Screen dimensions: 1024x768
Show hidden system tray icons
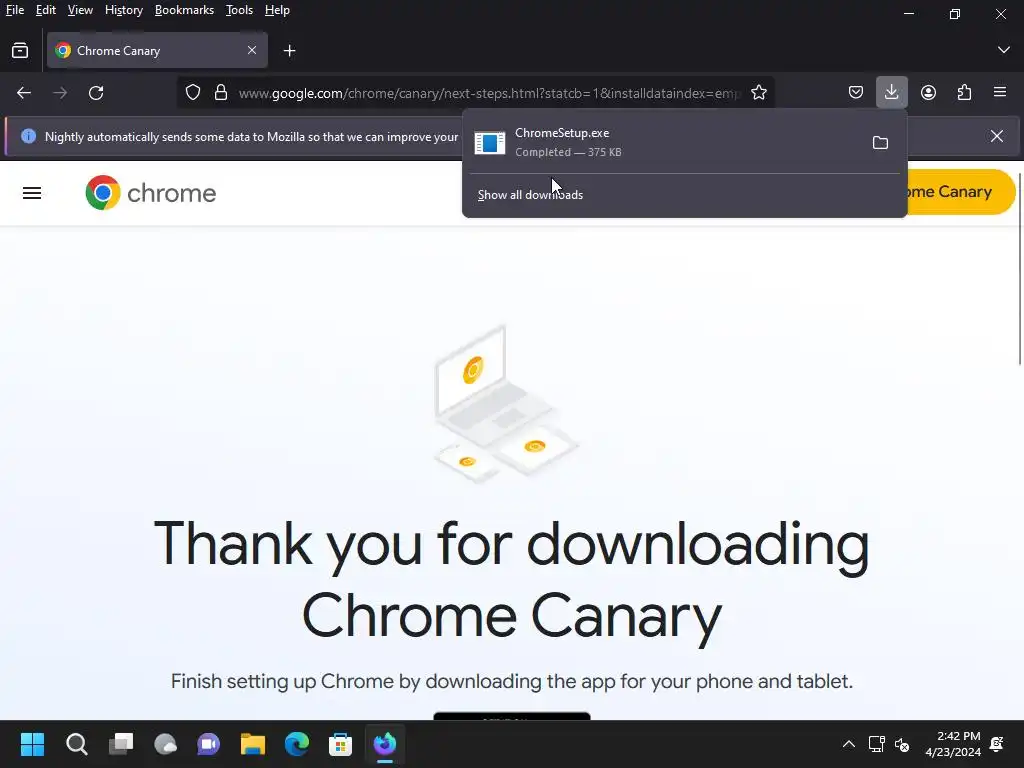(x=848, y=744)
